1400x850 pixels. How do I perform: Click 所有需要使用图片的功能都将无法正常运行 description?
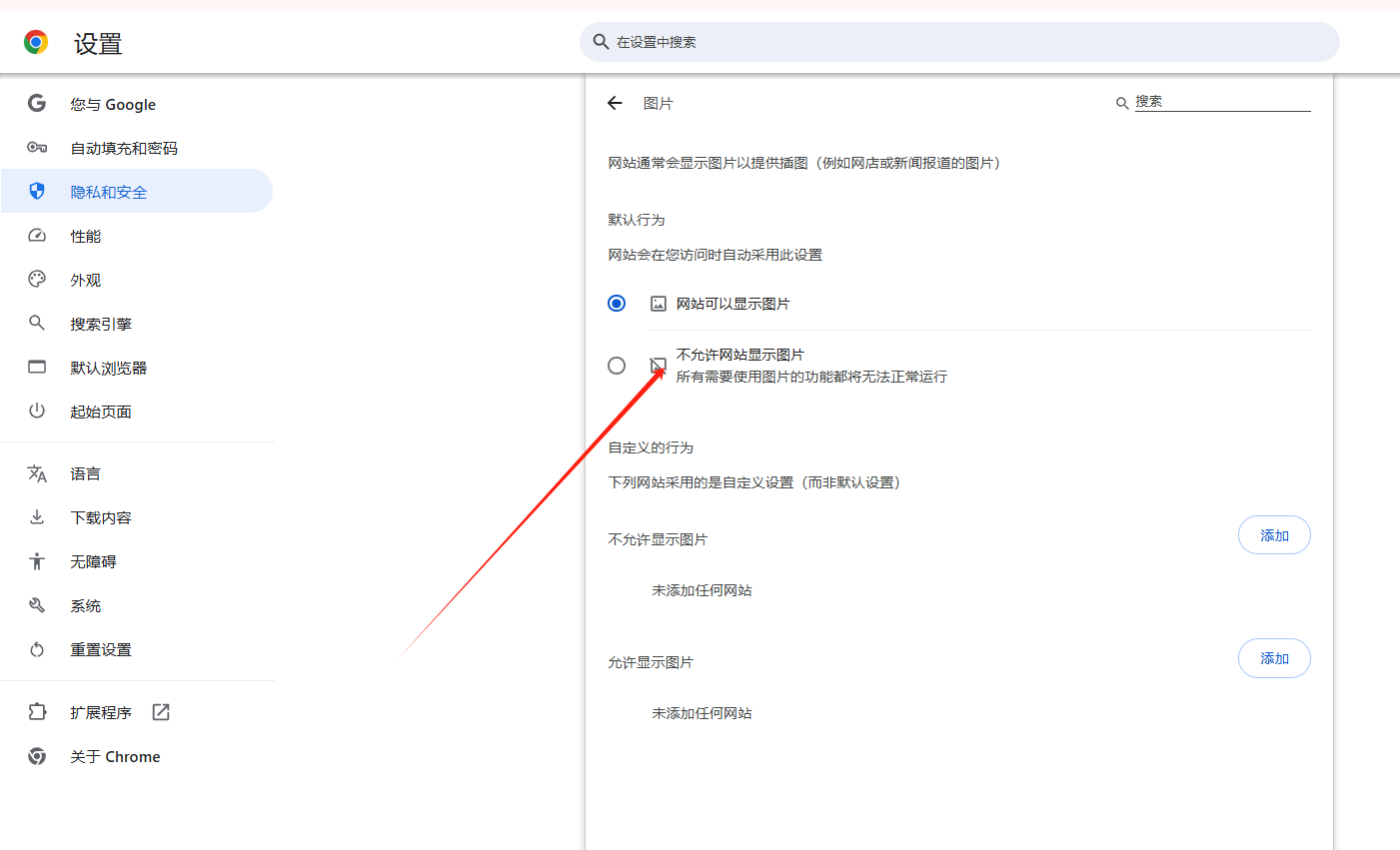811,377
